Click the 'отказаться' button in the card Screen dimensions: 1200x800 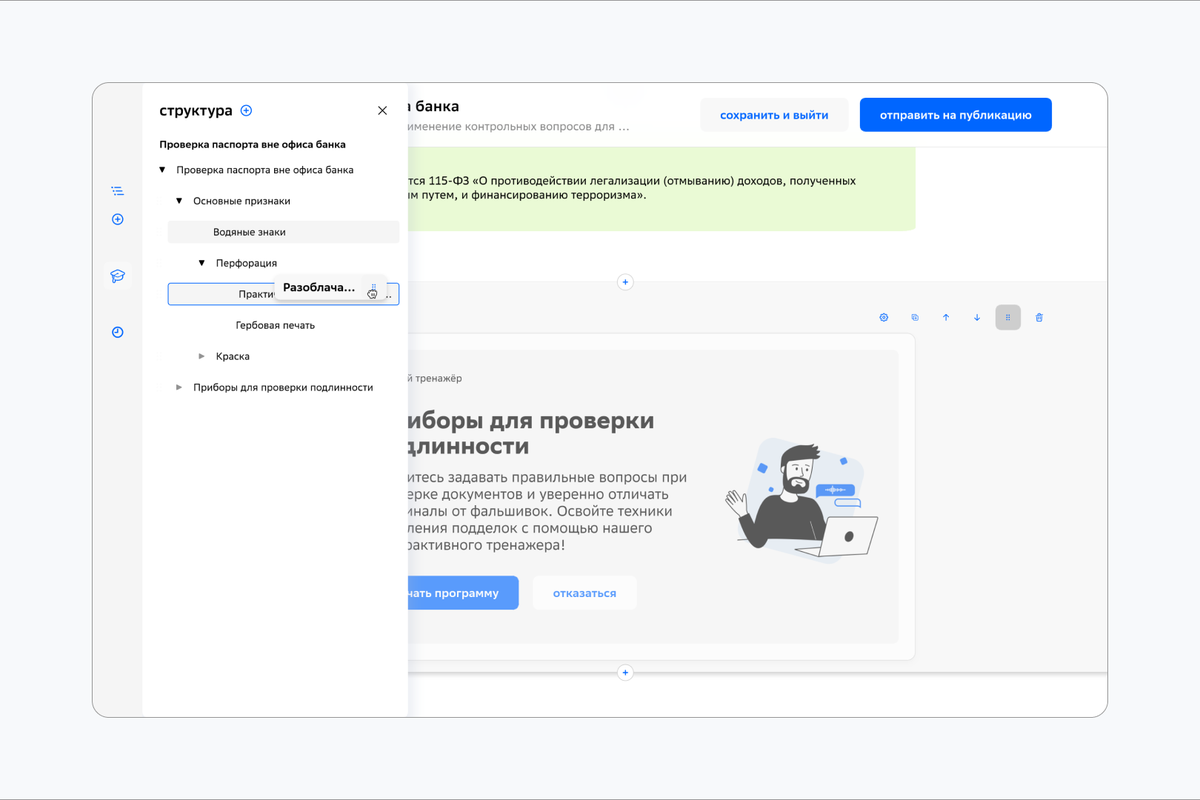coord(584,593)
